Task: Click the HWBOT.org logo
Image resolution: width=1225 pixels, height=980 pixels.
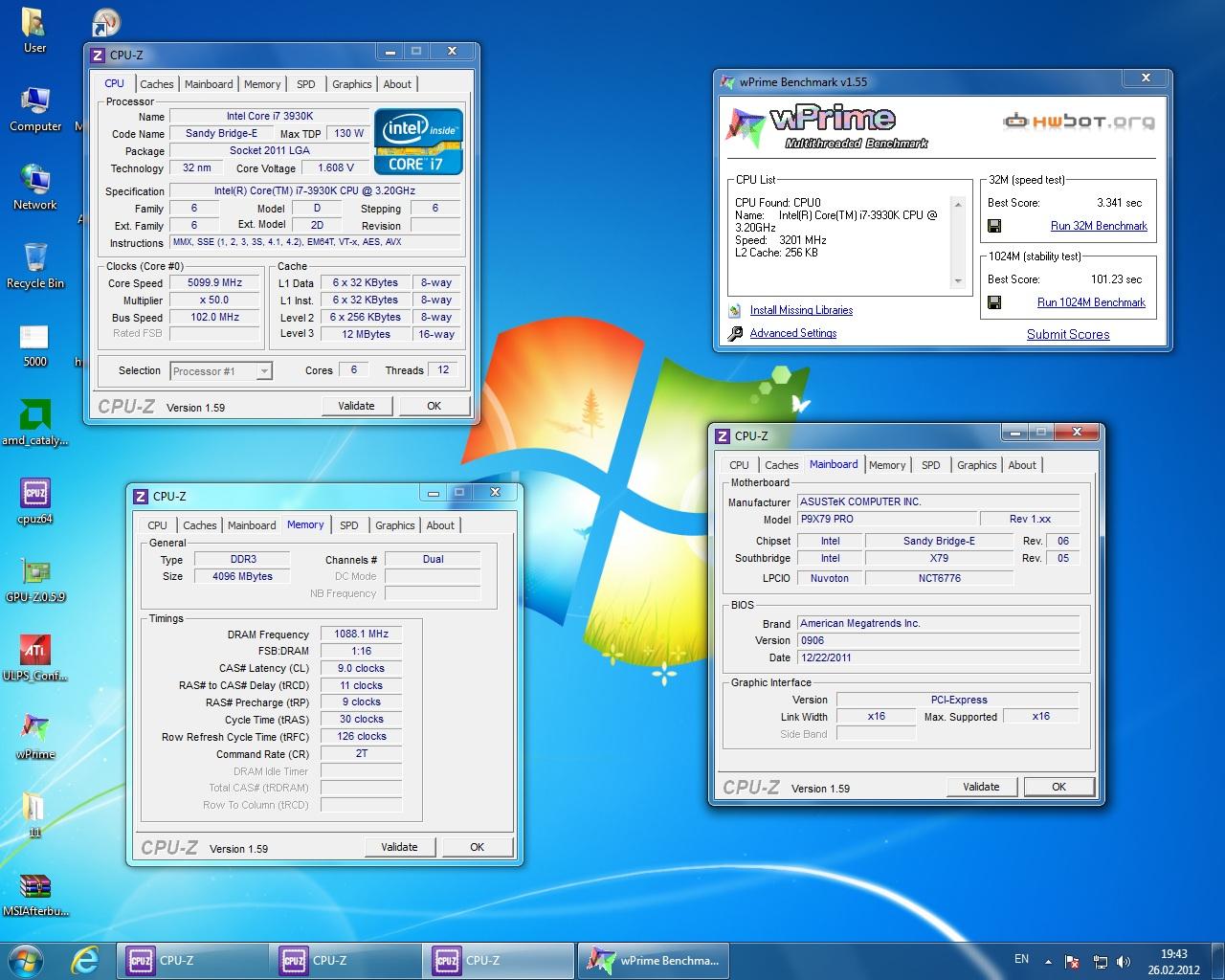Action: pos(1079,122)
